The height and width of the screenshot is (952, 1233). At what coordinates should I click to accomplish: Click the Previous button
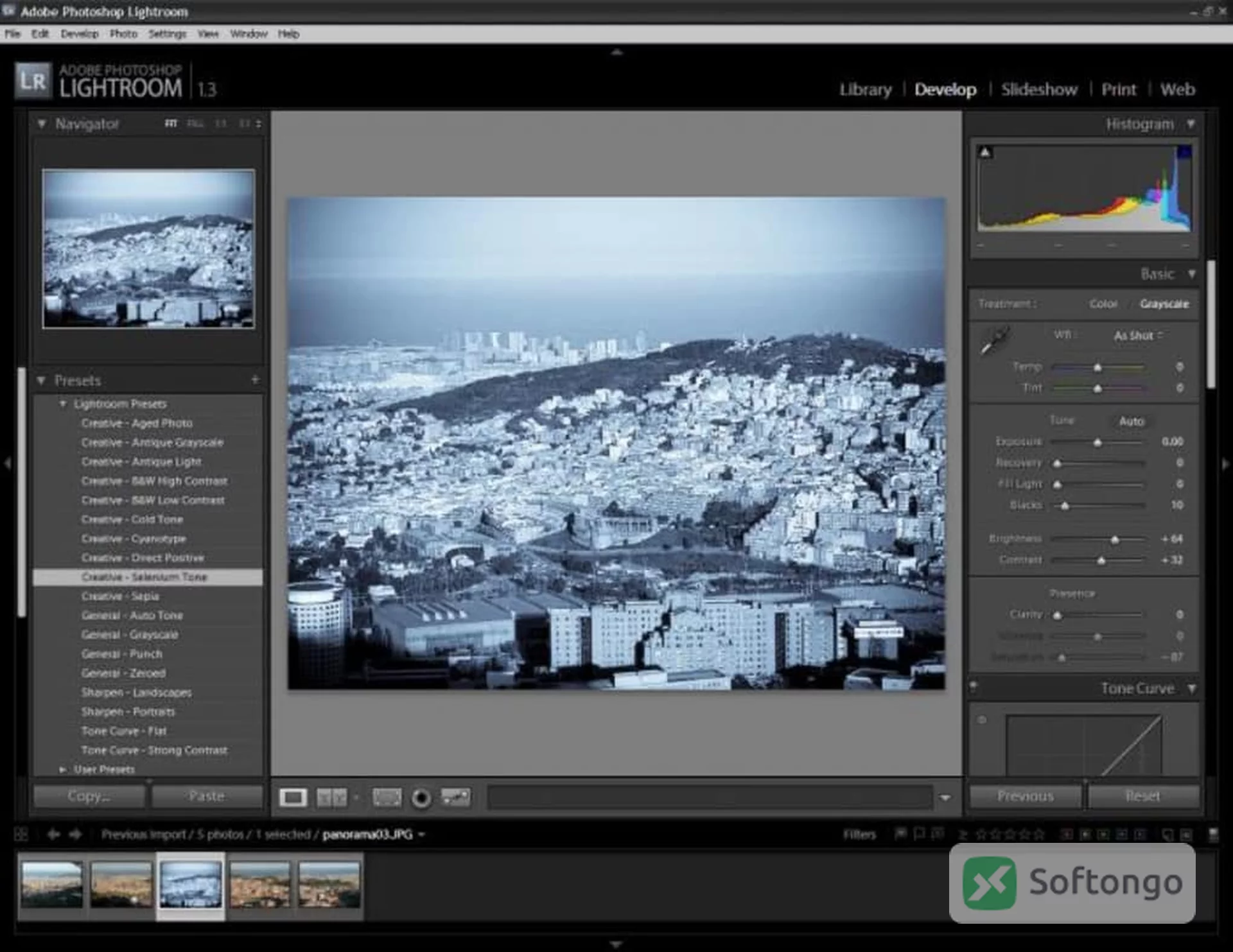click(1026, 796)
